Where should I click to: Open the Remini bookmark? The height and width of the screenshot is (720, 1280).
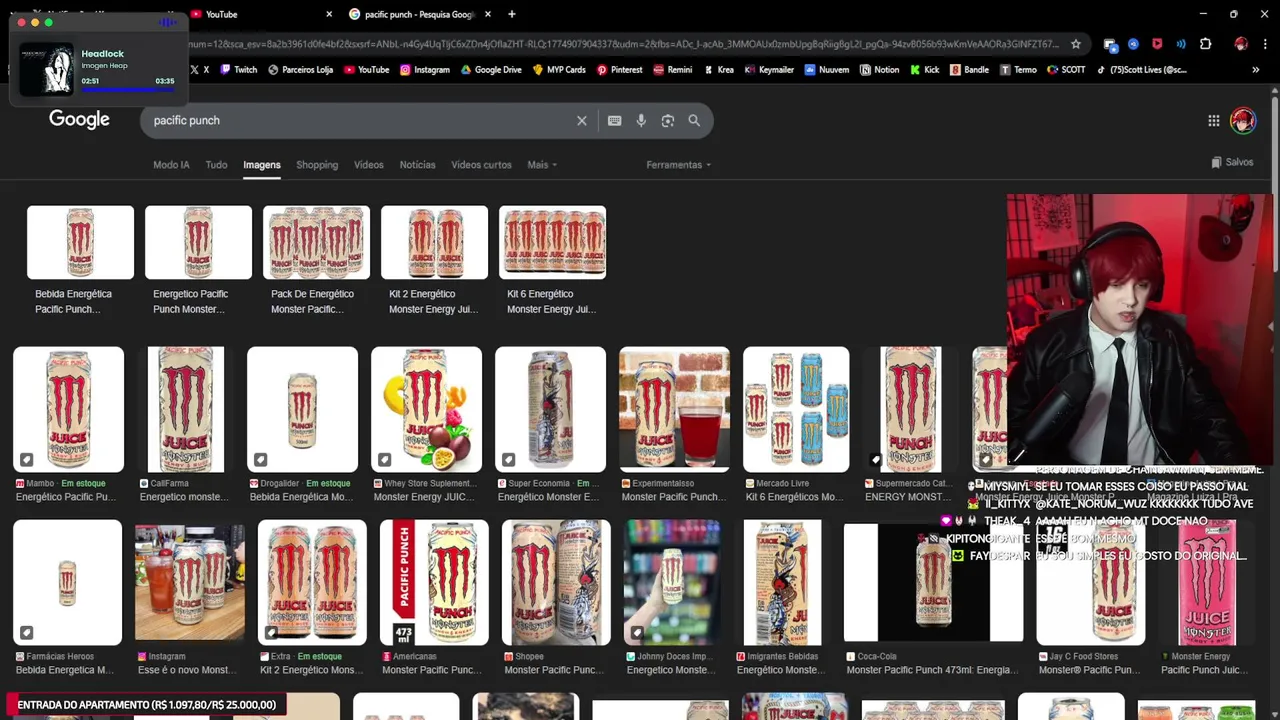click(673, 70)
